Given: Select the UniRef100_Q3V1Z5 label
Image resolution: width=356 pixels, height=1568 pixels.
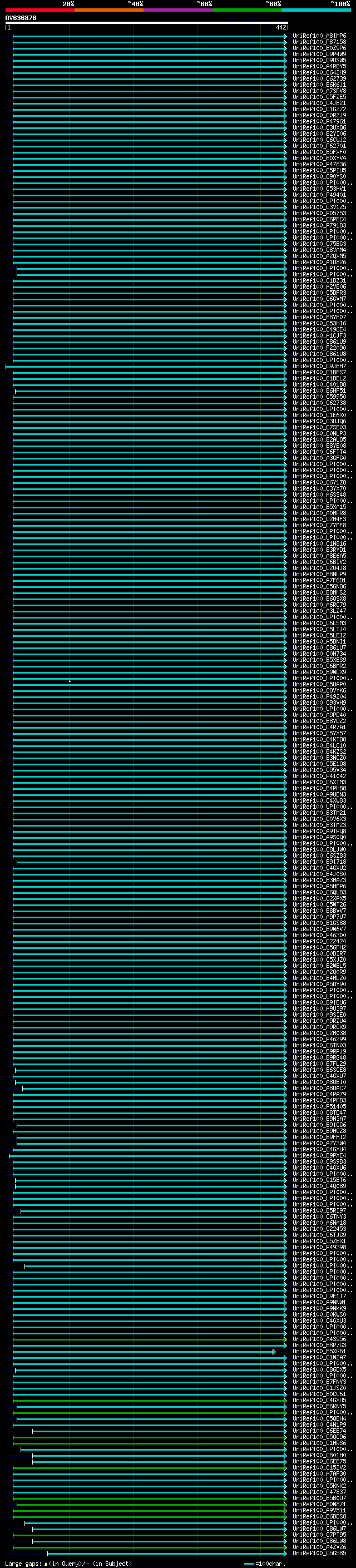Looking at the screenshot, I should (319, 207).
